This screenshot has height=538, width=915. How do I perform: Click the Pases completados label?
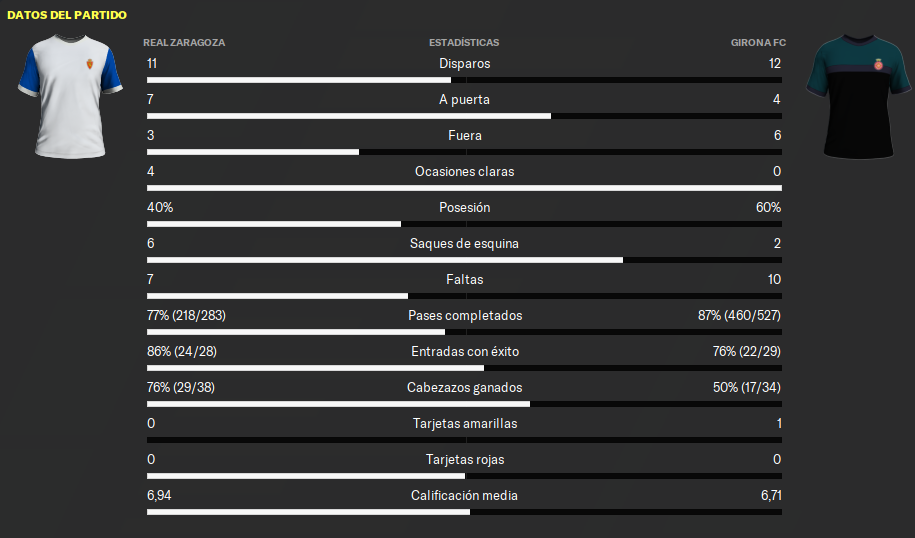(x=464, y=315)
